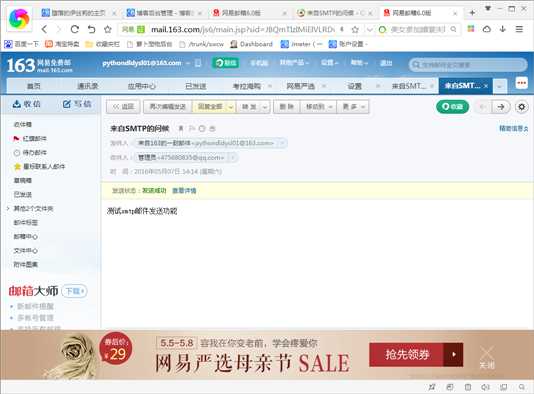Switch to the 考拉海购 tab
This screenshot has height=394, width=534.
(247, 86)
